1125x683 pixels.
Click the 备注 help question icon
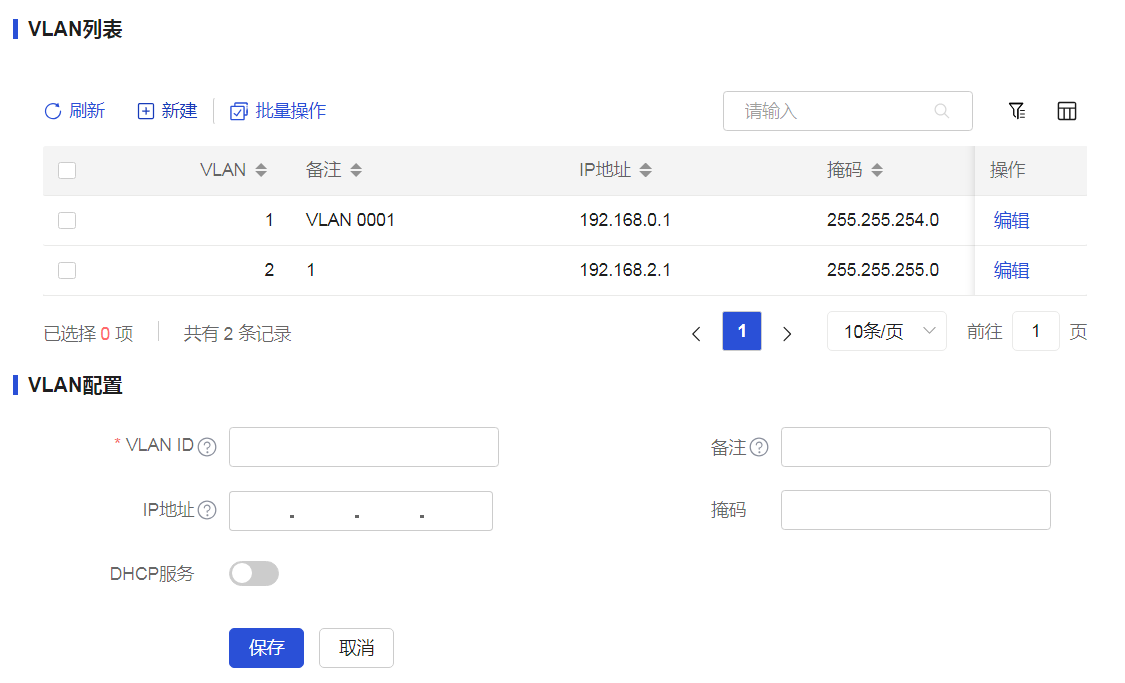(x=759, y=447)
